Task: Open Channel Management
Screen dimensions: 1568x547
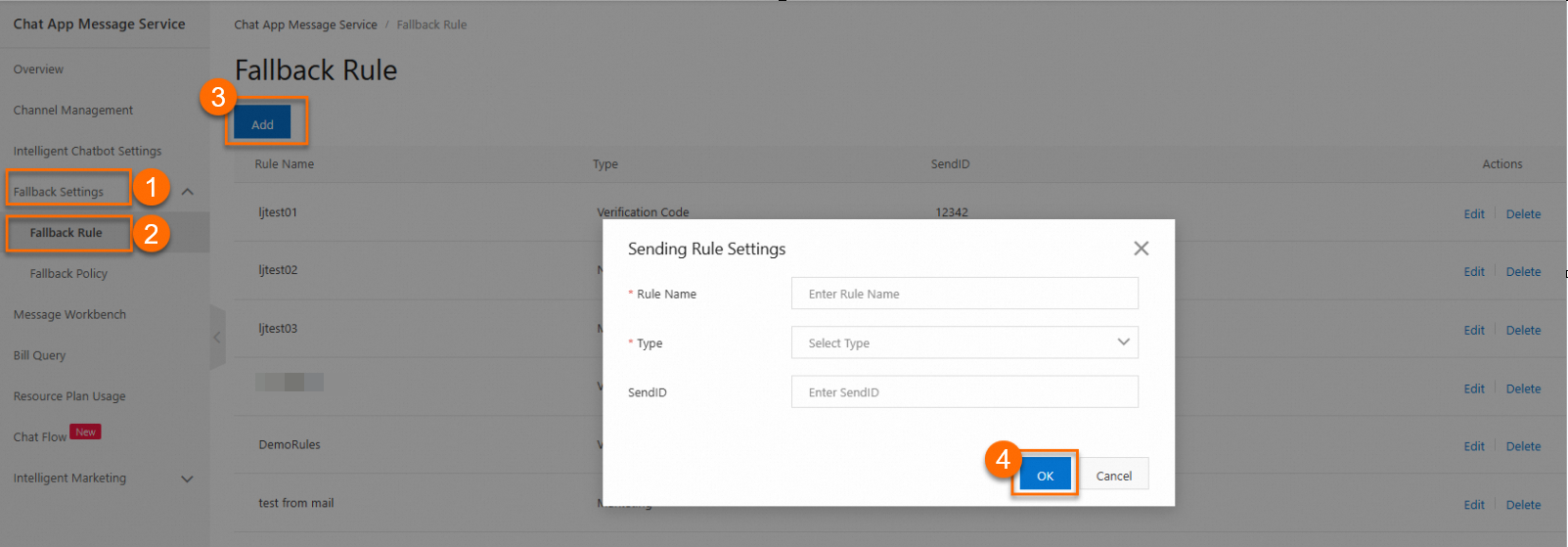Action: pyautogui.click(x=73, y=111)
